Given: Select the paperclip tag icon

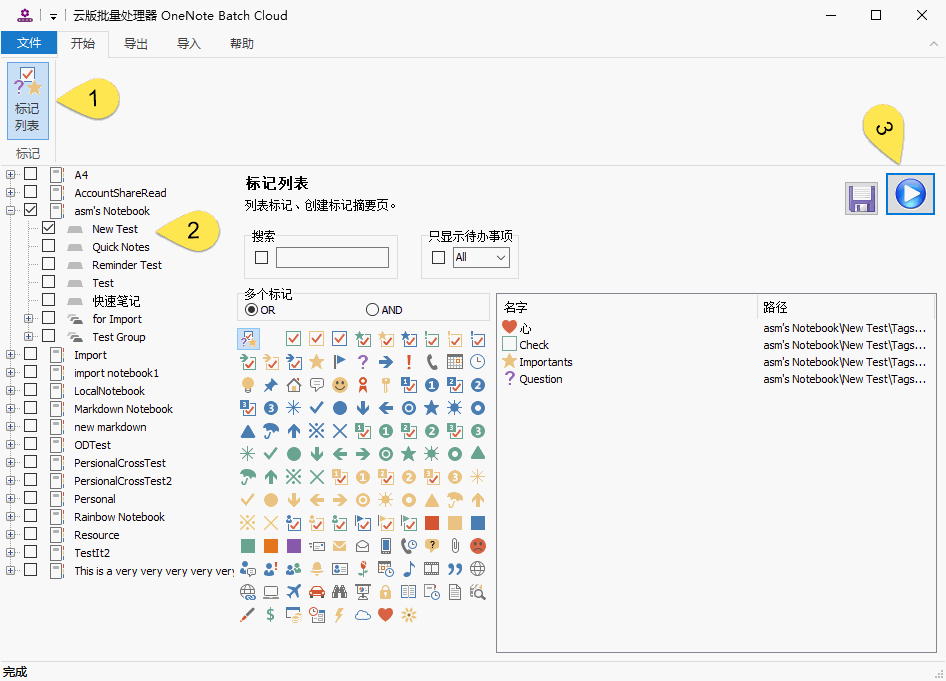Looking at the screenshot, I should click(455, 546).
